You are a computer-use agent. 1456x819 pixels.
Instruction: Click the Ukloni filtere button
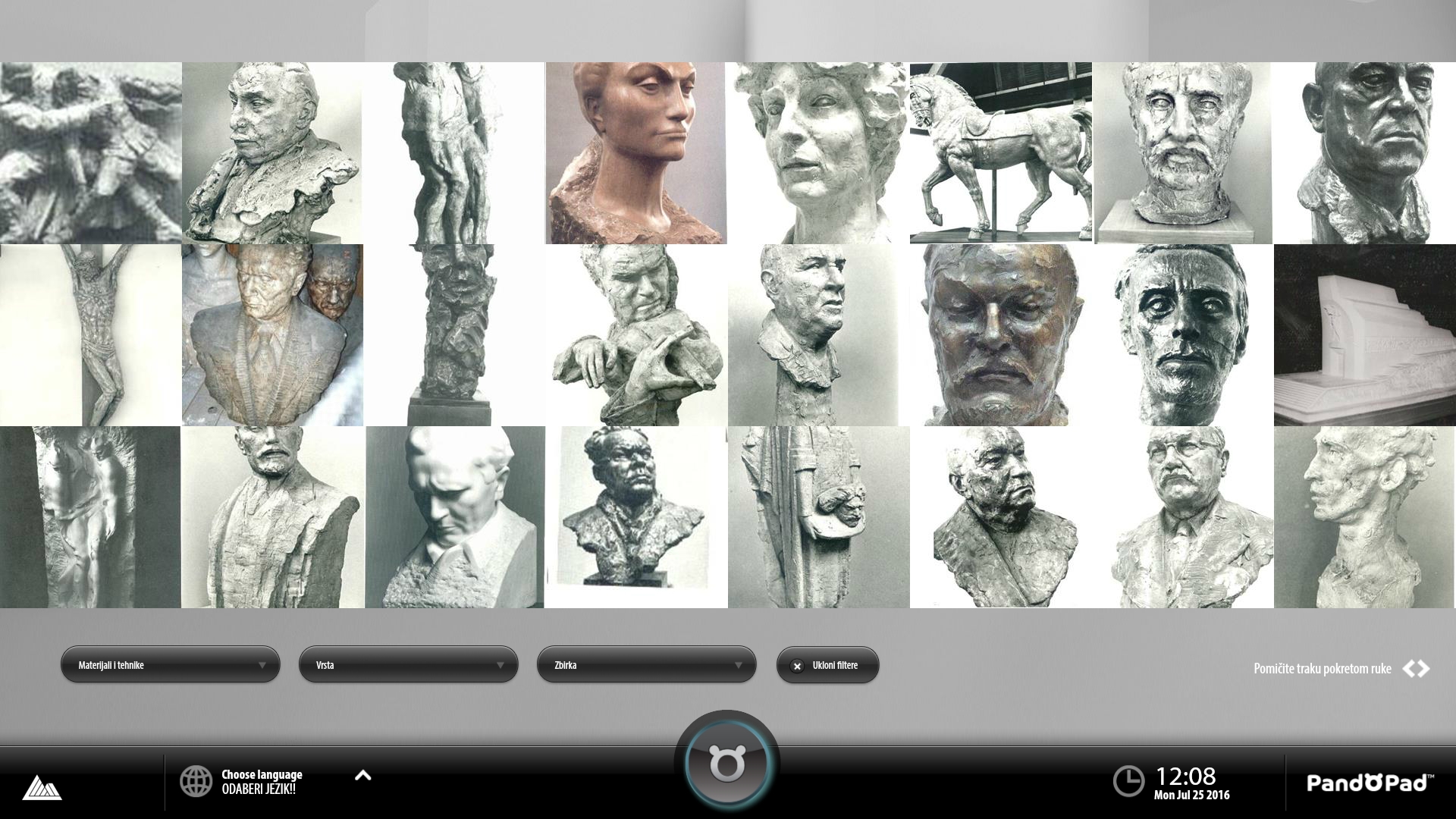(x=827, y=665)
